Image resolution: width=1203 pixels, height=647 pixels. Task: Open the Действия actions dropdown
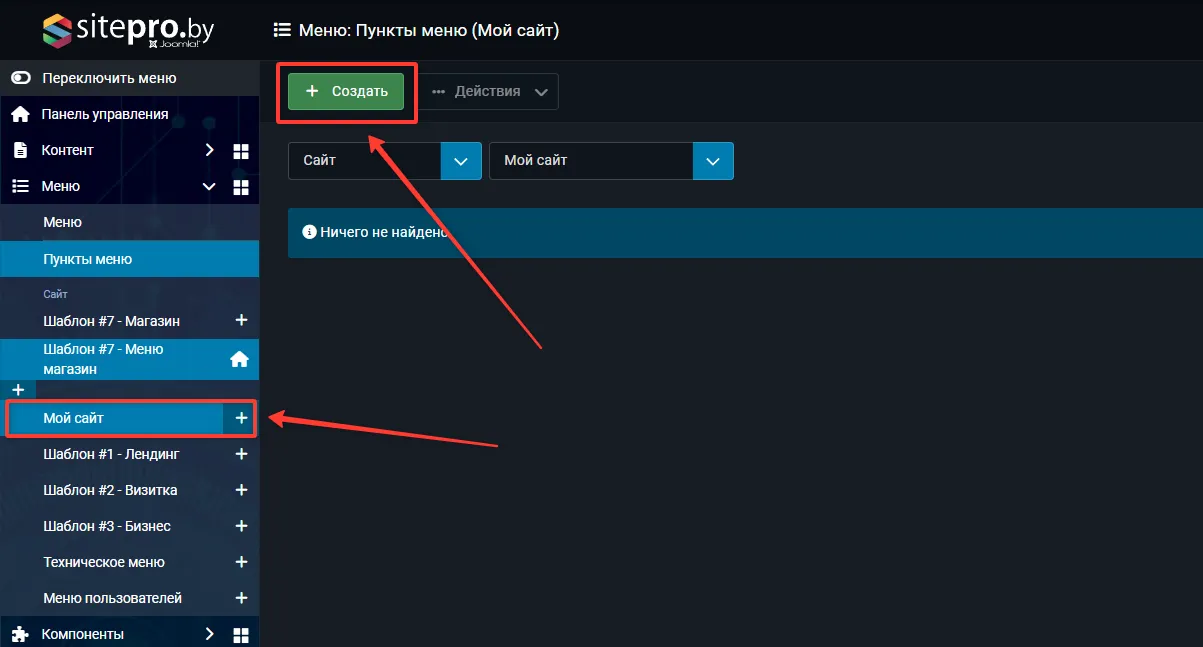[x=489, y=91]
